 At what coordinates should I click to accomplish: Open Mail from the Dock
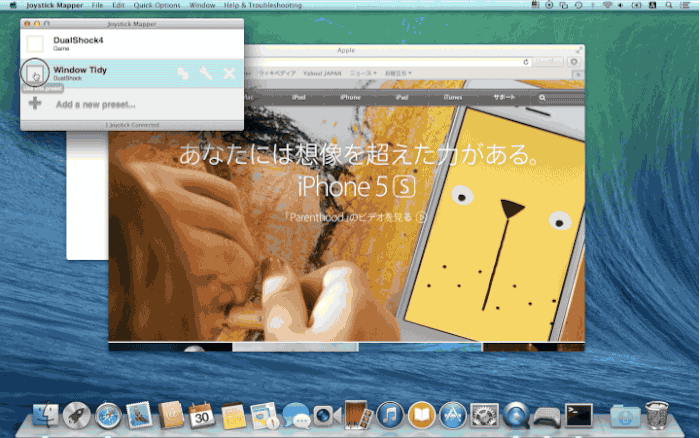click(139, 415)
